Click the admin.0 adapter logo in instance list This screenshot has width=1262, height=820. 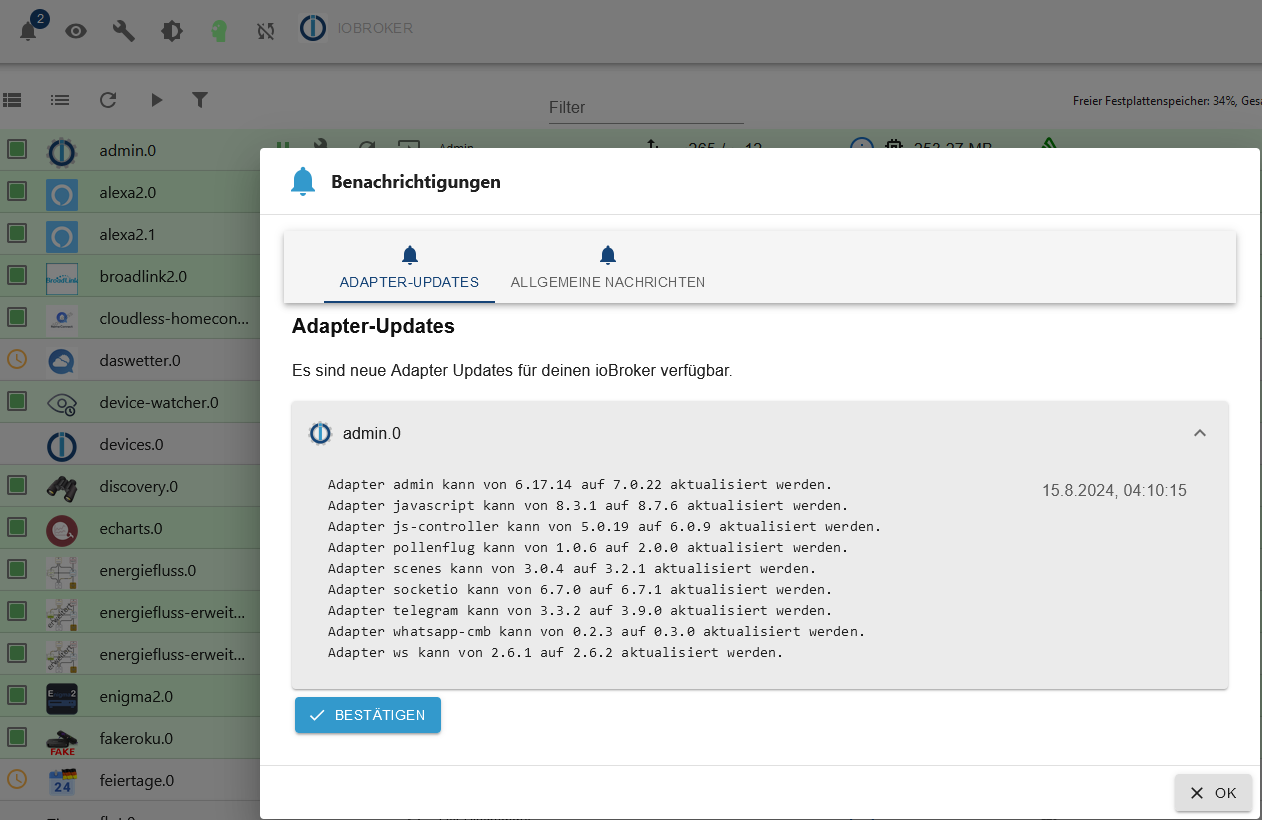[x=62, y=151]
